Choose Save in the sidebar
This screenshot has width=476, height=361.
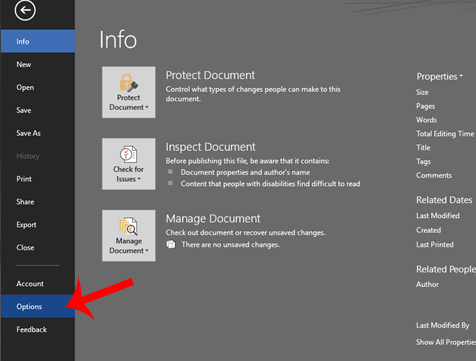coord(38,110)
